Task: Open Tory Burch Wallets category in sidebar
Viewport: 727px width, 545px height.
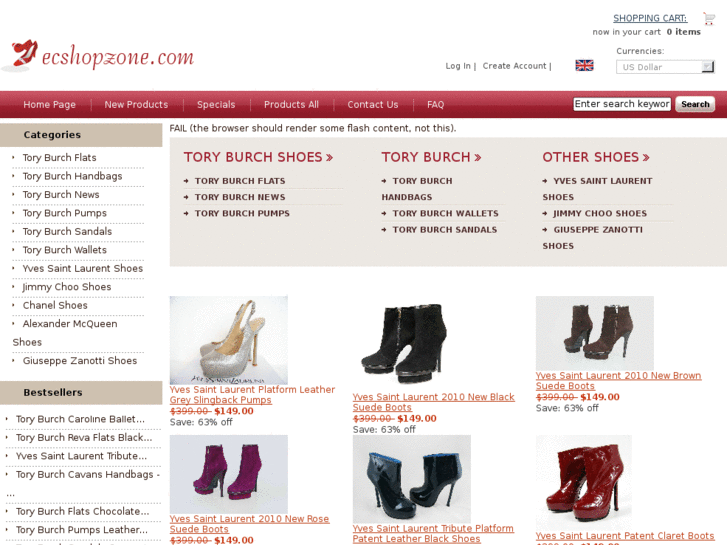Action: click(64, 250)
